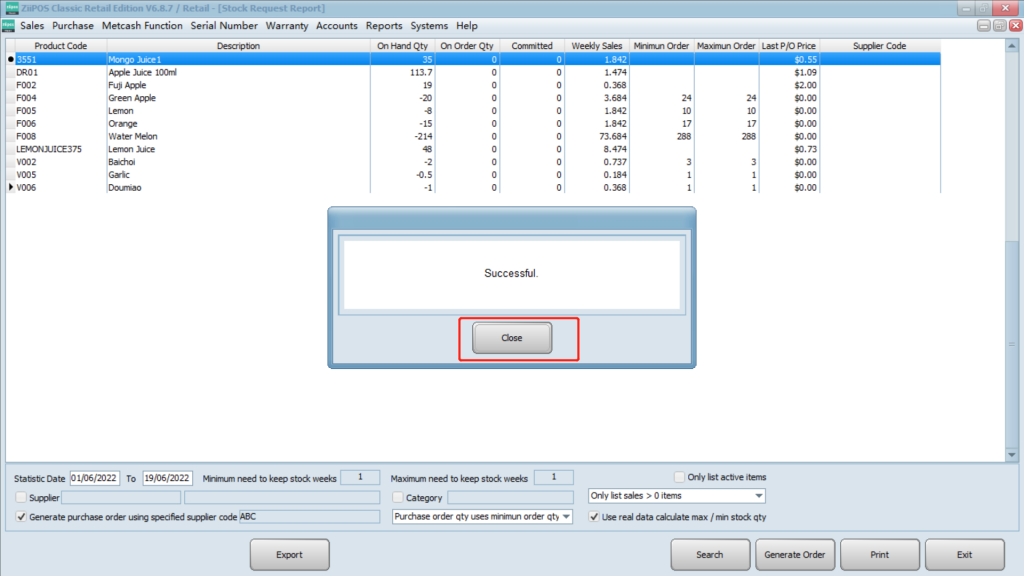Click the down arrow of the table scrollbar
Viewport: 1024px width, 576px height.
pos(1011,455)
